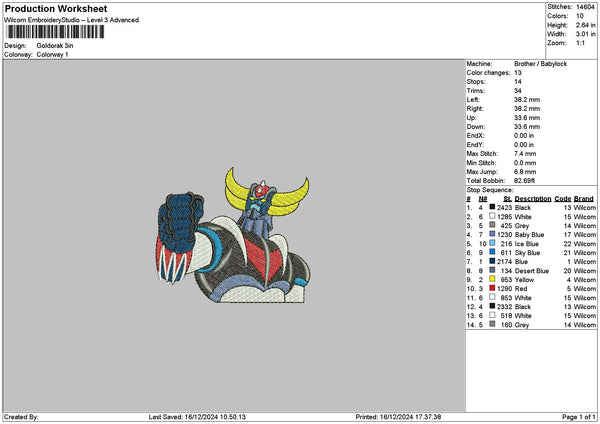Screen dimensions: 600x424
Task: Select the EndX label
Action: pos(475,136)
